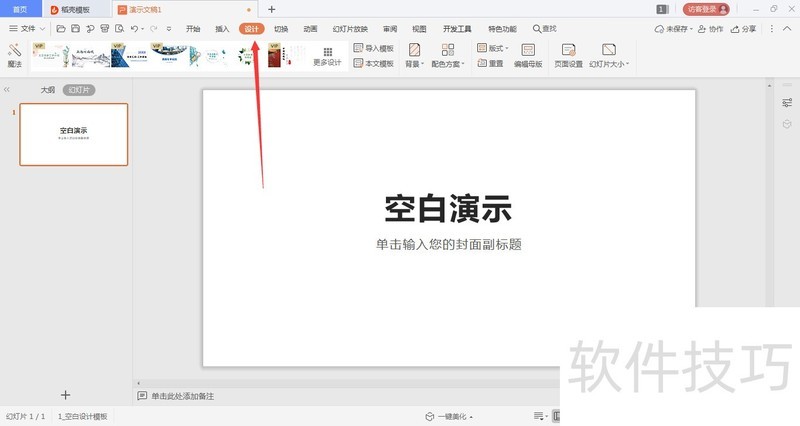Image resolution: width=800 pixels, height=426 pixels.
Task: Click the window count badge icon
Action: pos(662,9)
